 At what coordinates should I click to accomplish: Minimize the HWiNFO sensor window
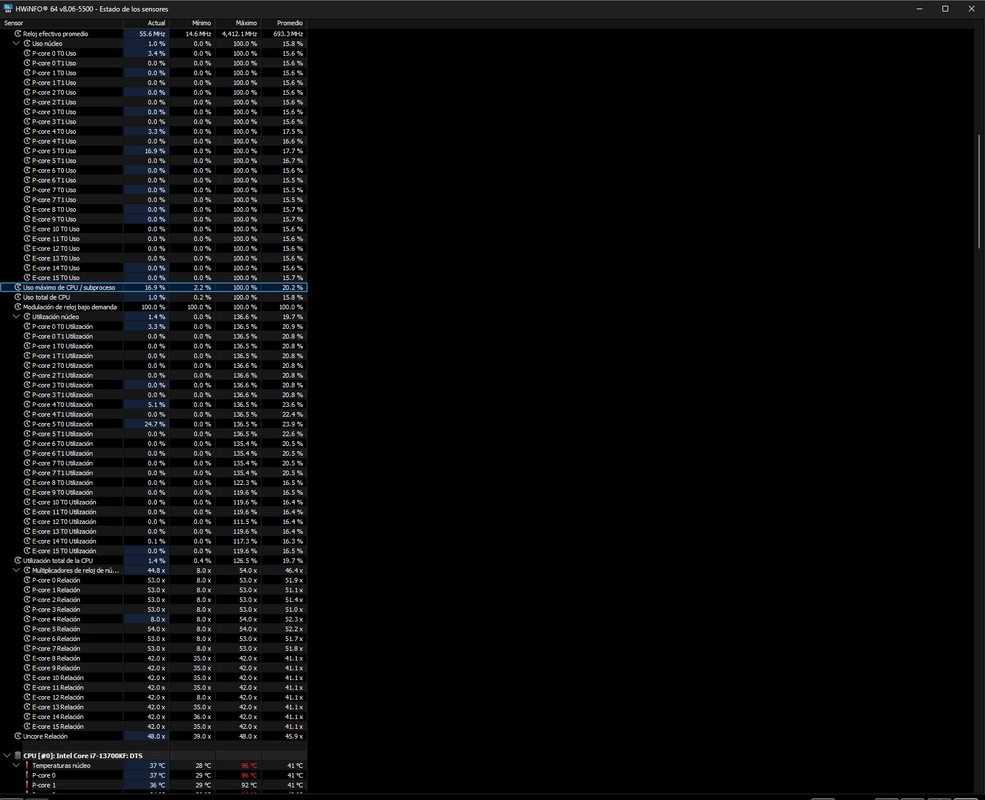919,9
